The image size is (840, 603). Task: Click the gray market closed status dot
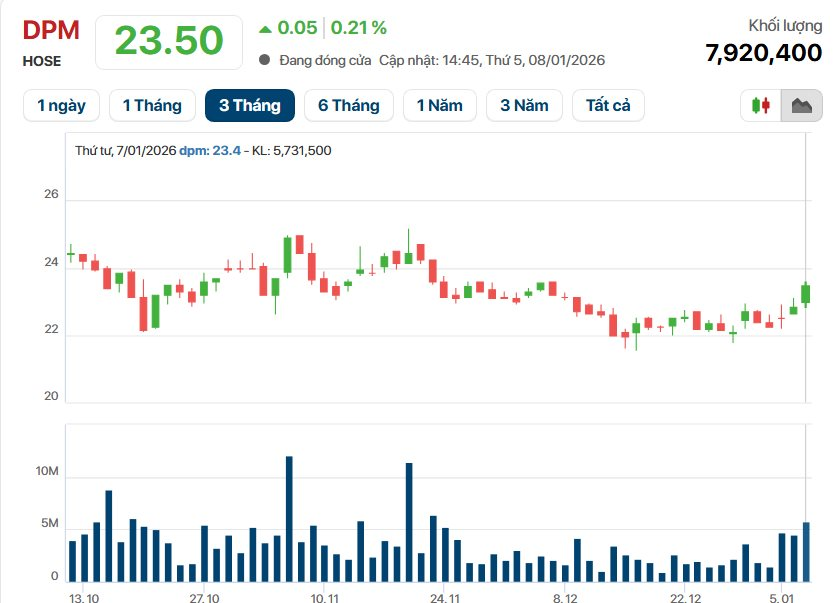point(264,60)
